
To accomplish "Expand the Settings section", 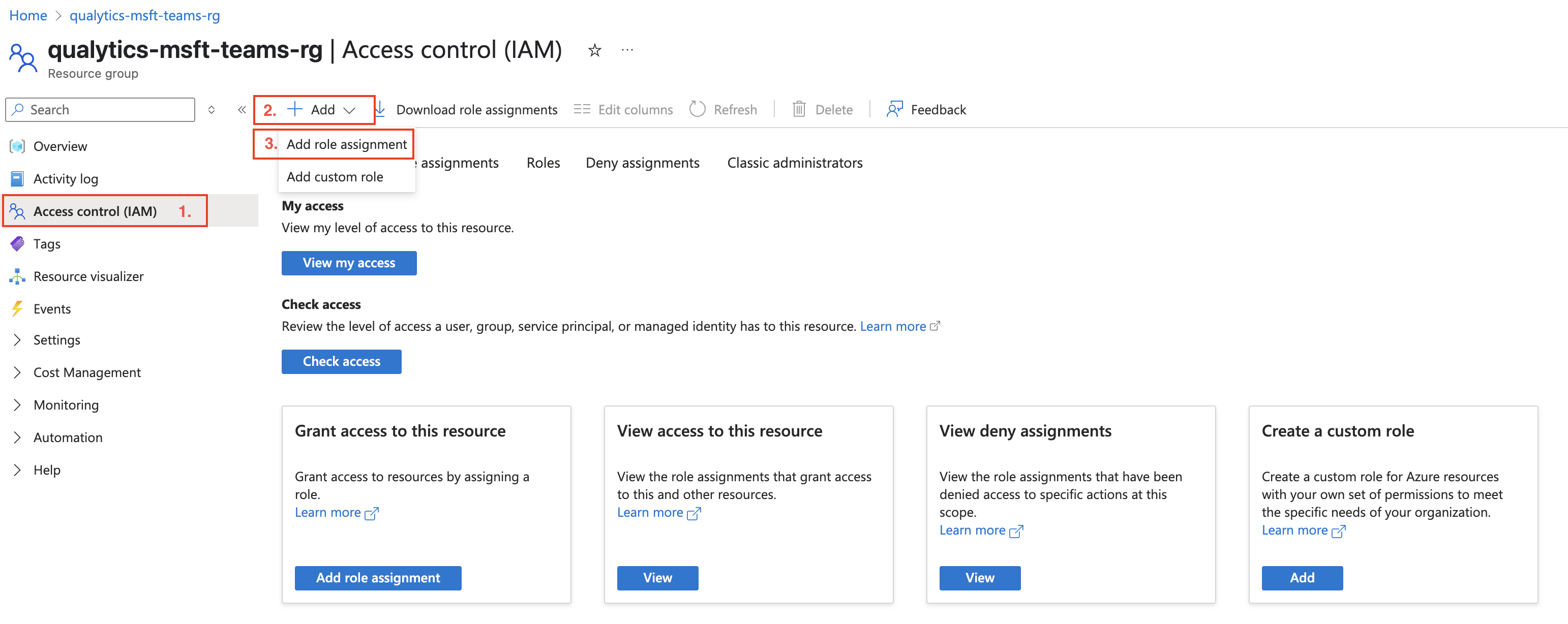I will (x=17, y=340).
